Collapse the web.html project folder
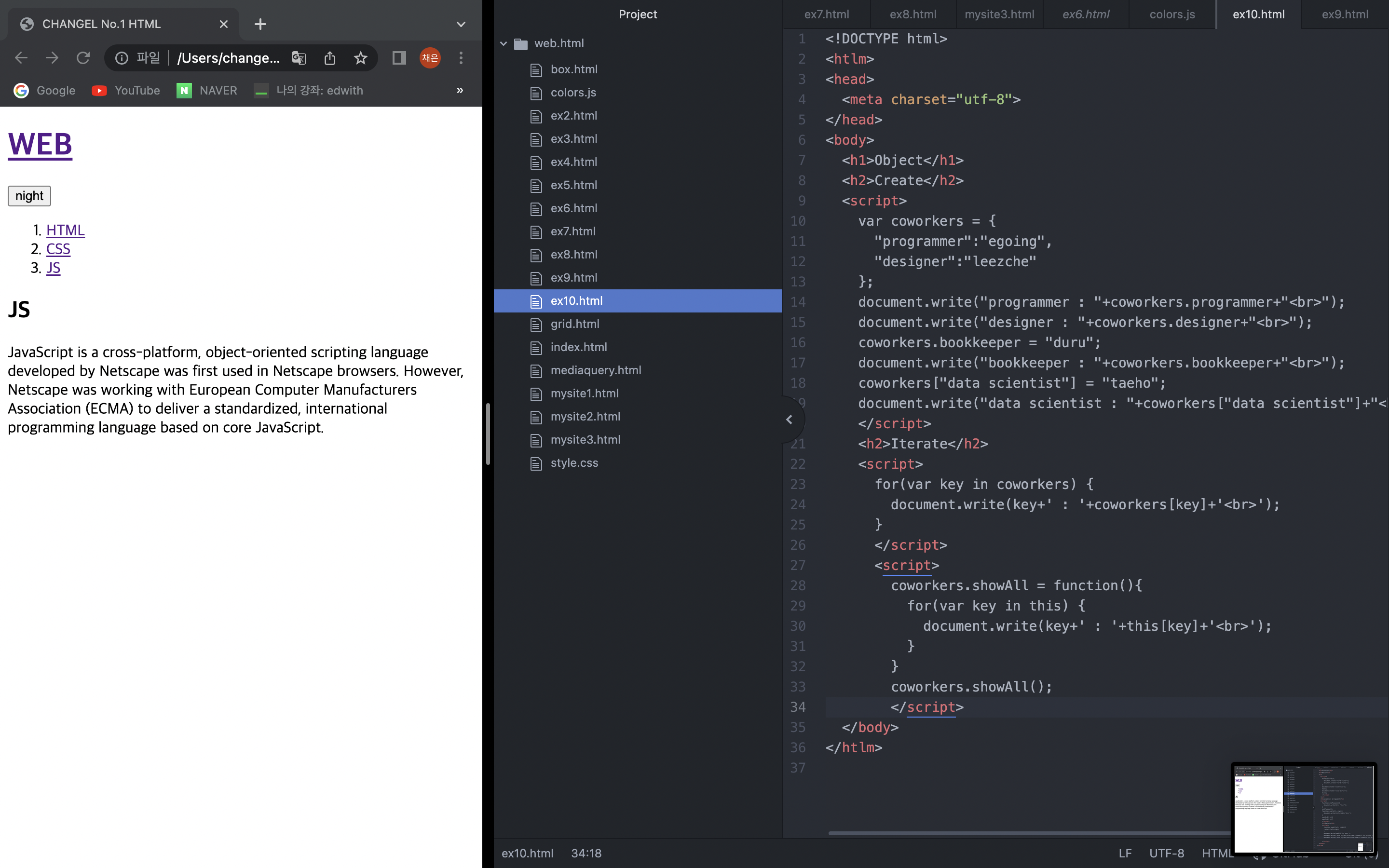The width and height of the screenshot is (1389, 868). pos(504,43)
